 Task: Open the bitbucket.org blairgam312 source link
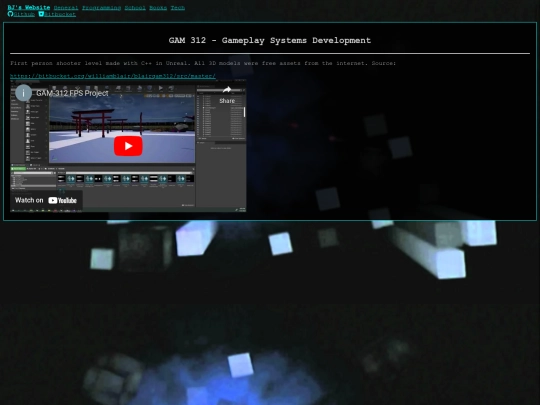point(113,76)
